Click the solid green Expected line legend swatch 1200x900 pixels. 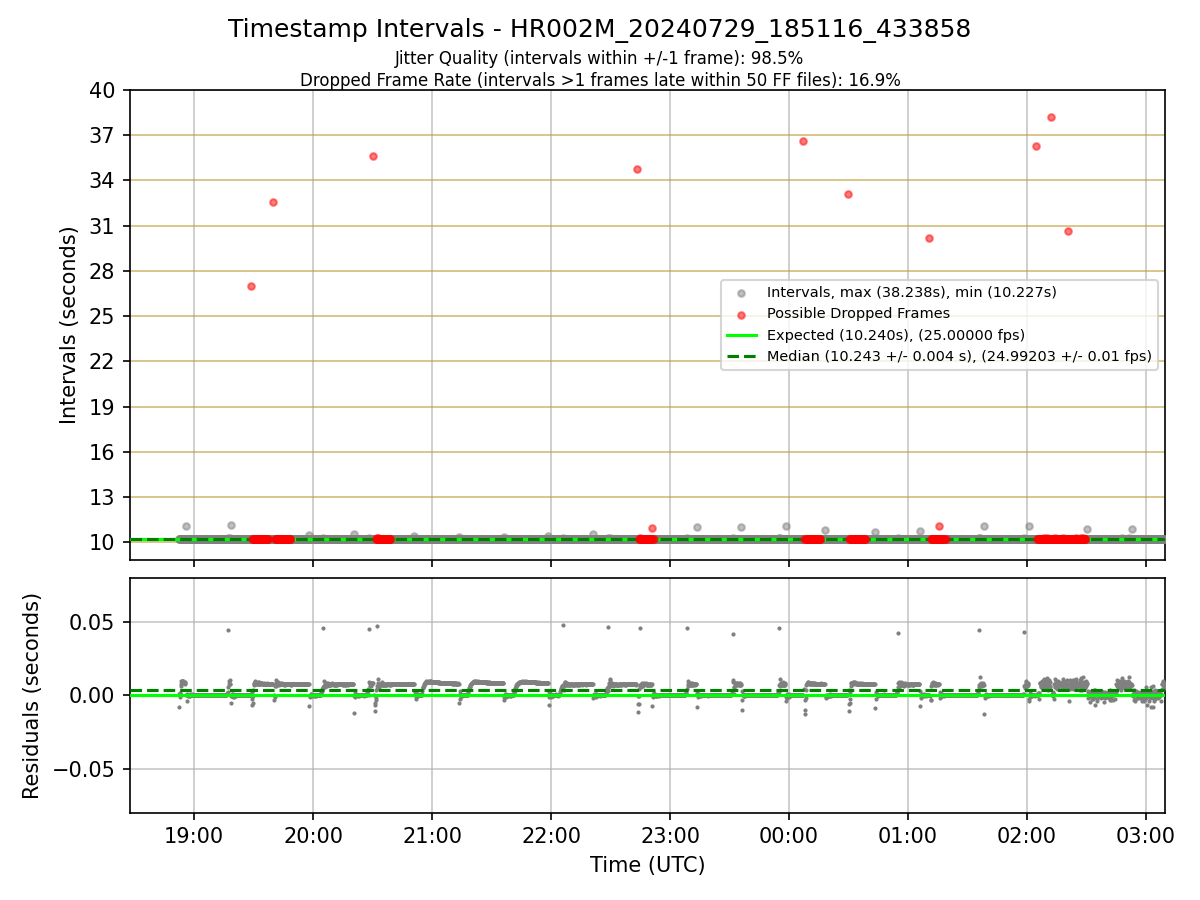click(x=741, y=335)
